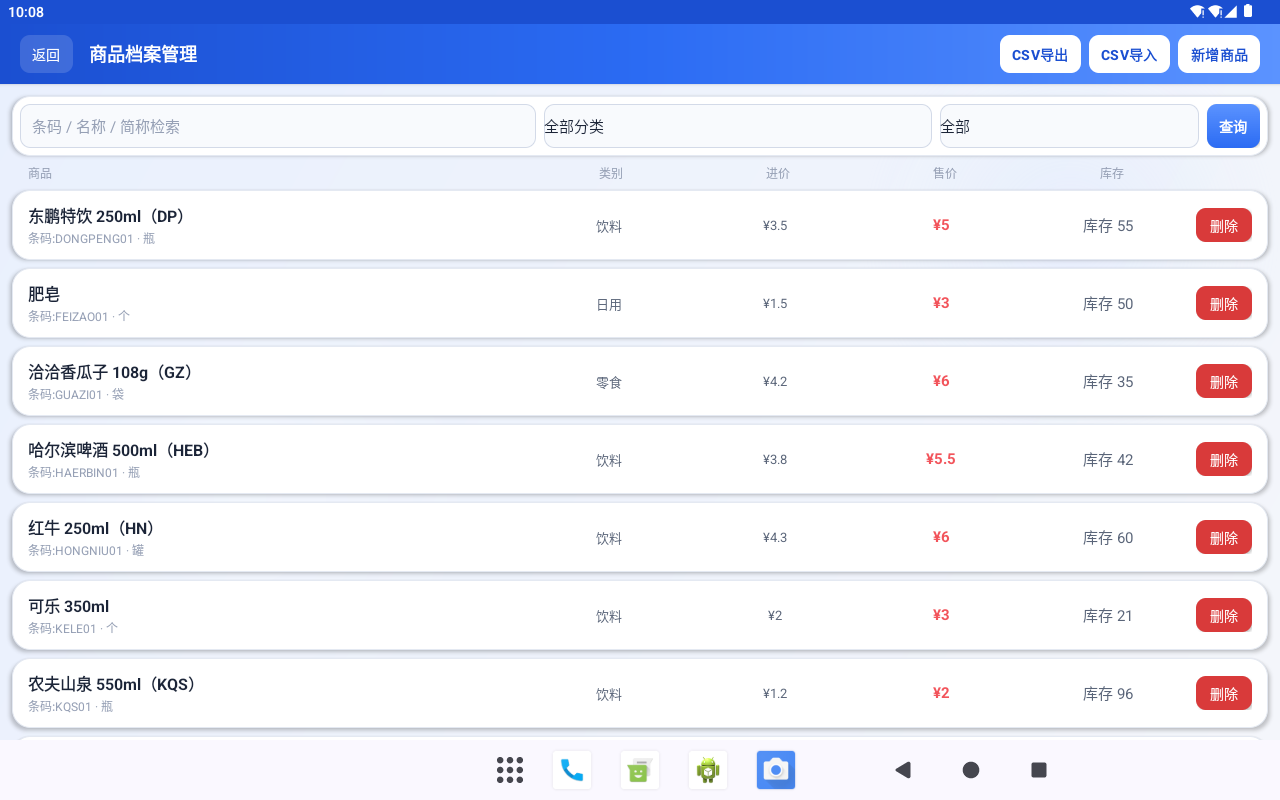Click the 零食 category cell
The height and width of the screenshot is (800, 1280).
pos(609,382)
